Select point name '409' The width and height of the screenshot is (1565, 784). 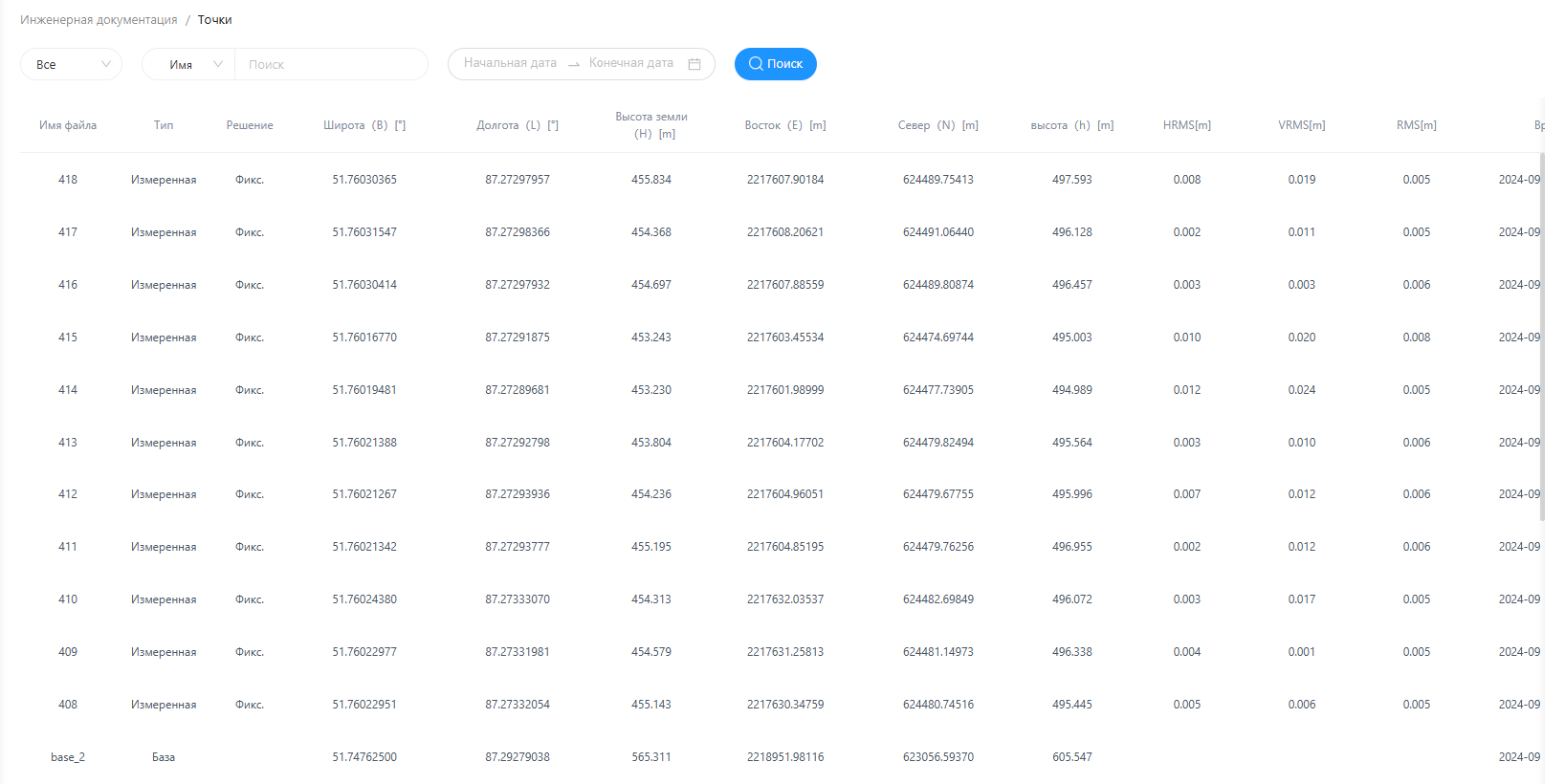(68, 652)
